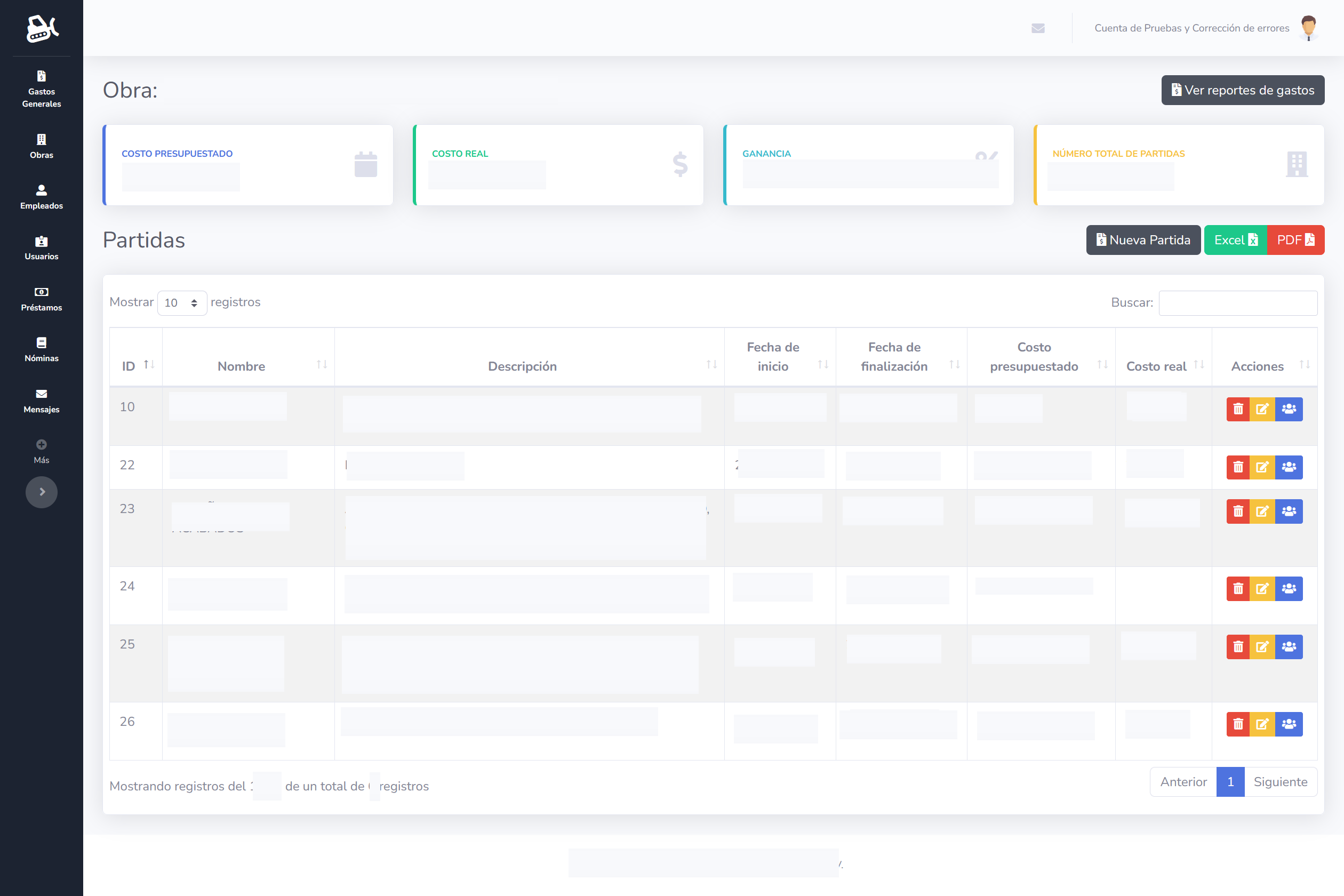Sort by Fecha de finalización column

[902, 357]
